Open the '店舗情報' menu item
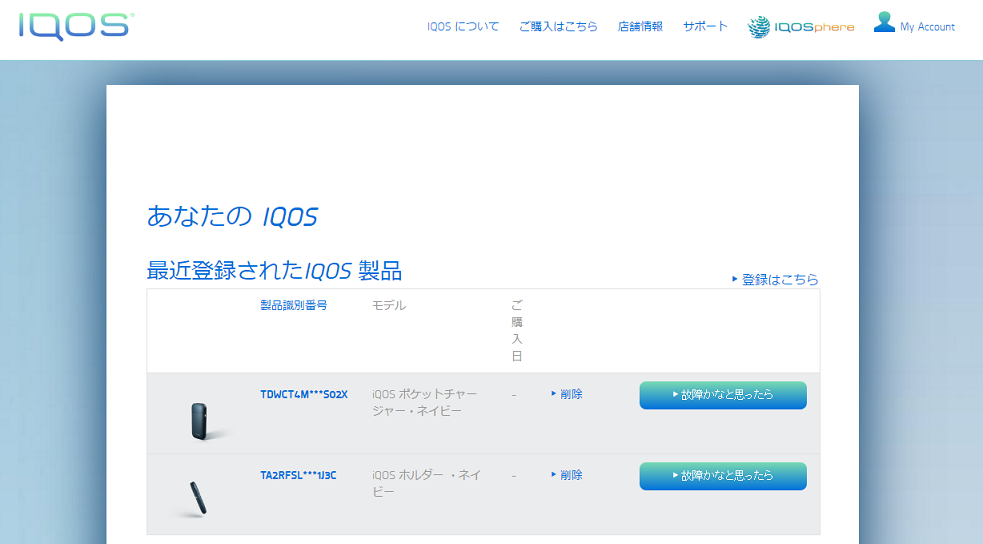The height and width of the screenshot is (544, 983). [x=640, y=26]
